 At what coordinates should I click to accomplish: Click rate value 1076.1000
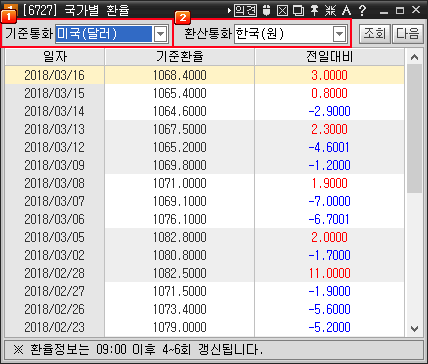coord(180,219)
